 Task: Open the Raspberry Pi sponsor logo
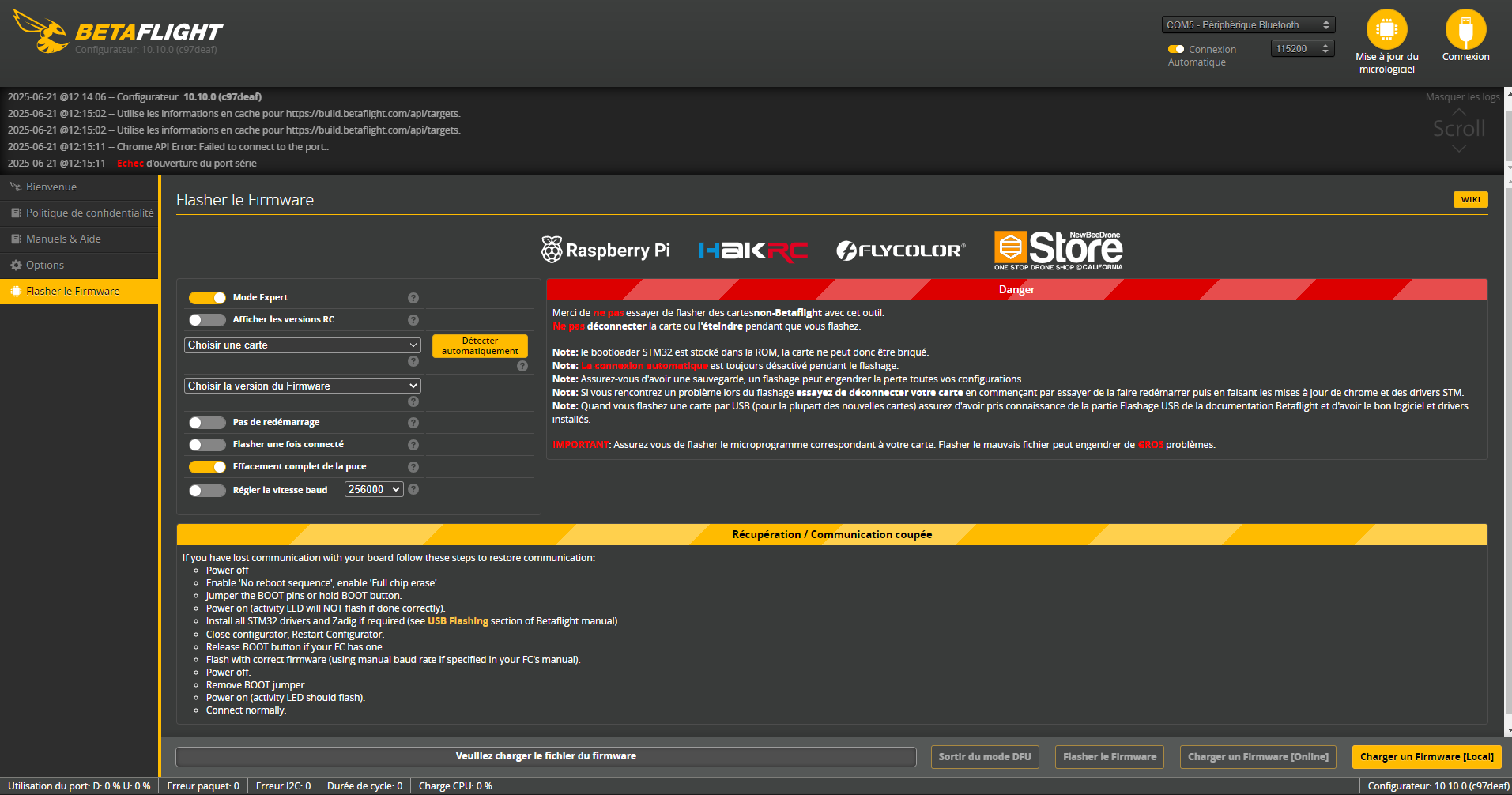605,251
